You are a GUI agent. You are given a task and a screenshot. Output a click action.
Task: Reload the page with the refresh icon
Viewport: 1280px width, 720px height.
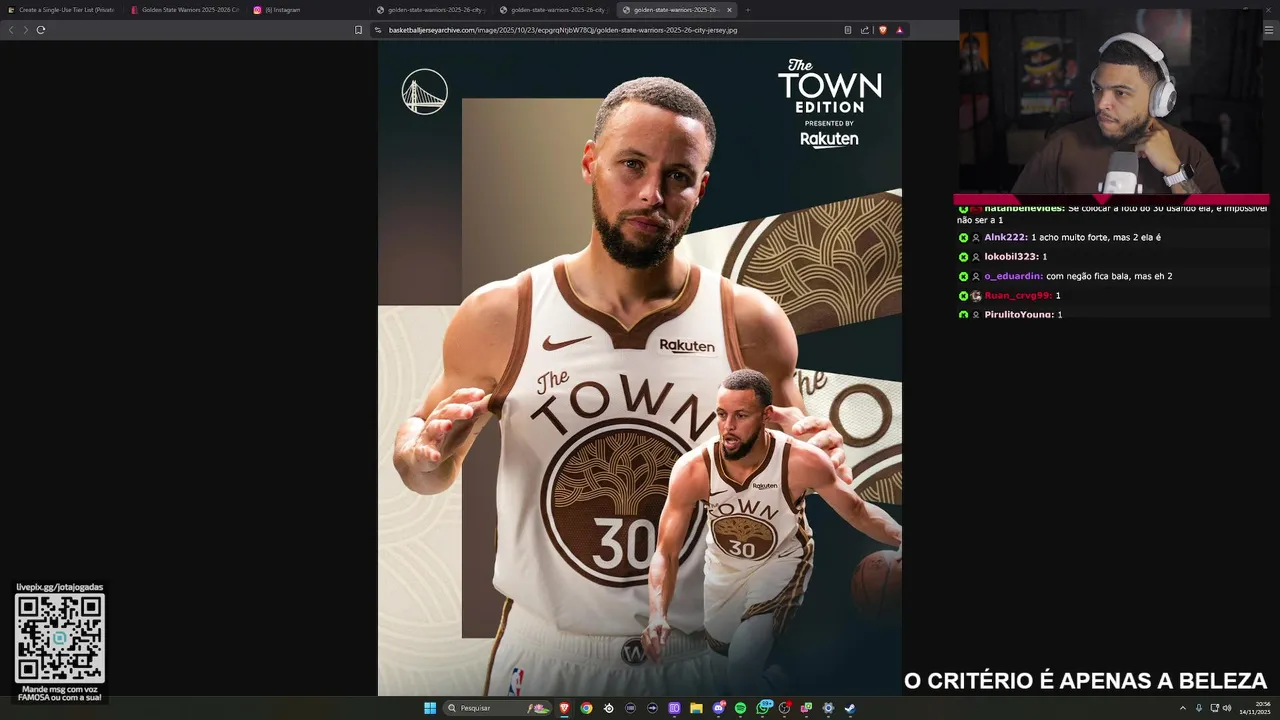41,30
